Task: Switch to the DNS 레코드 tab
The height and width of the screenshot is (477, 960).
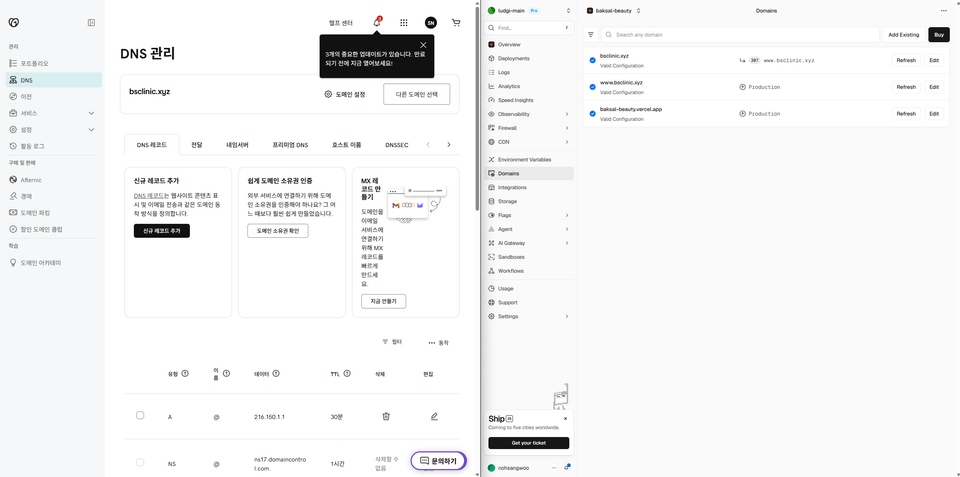Action: 152,145
